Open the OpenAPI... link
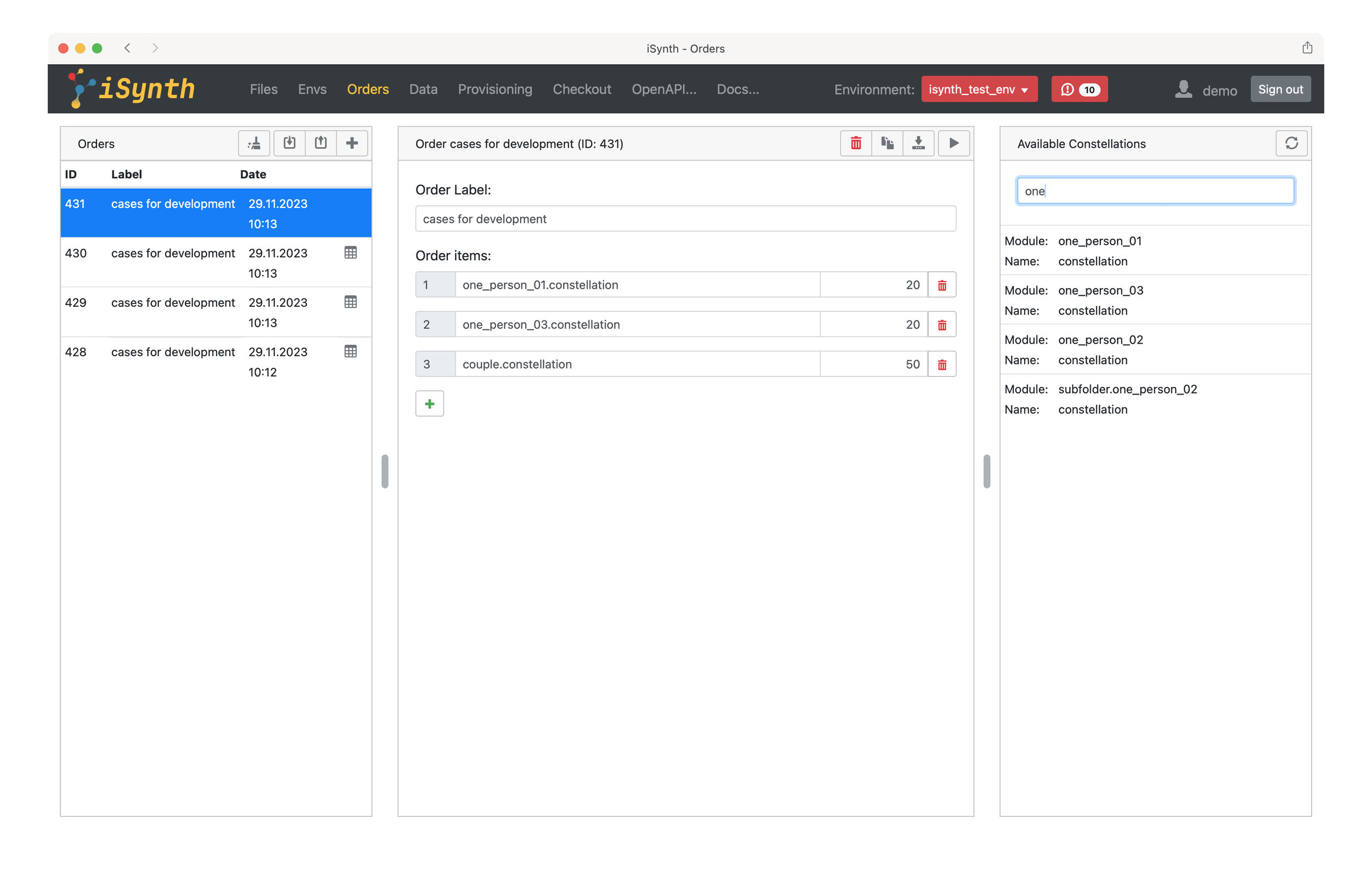1372x892 pixels. [x=663, y=89]
